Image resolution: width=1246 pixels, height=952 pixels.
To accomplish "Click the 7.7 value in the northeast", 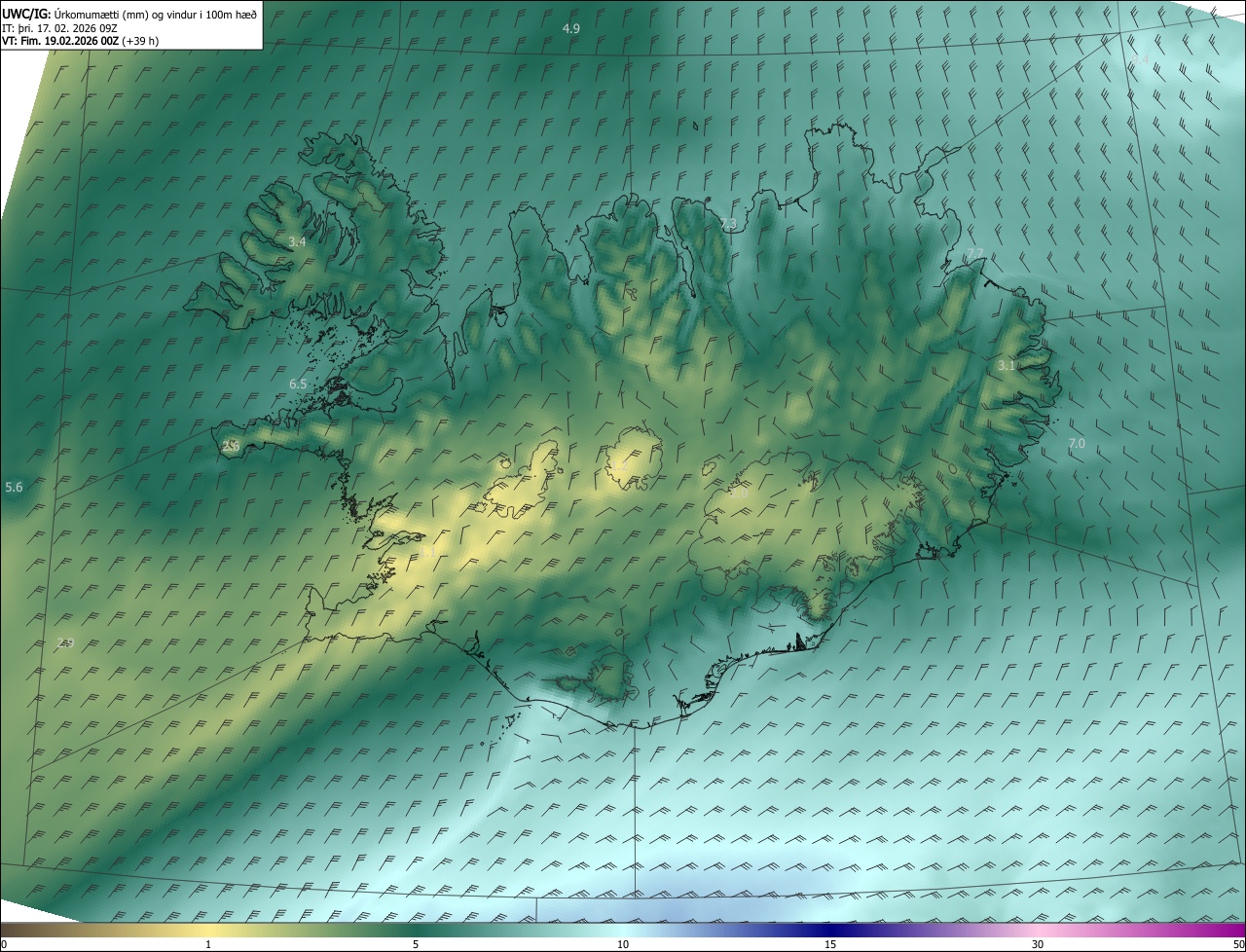I will (x=975, y=253).
